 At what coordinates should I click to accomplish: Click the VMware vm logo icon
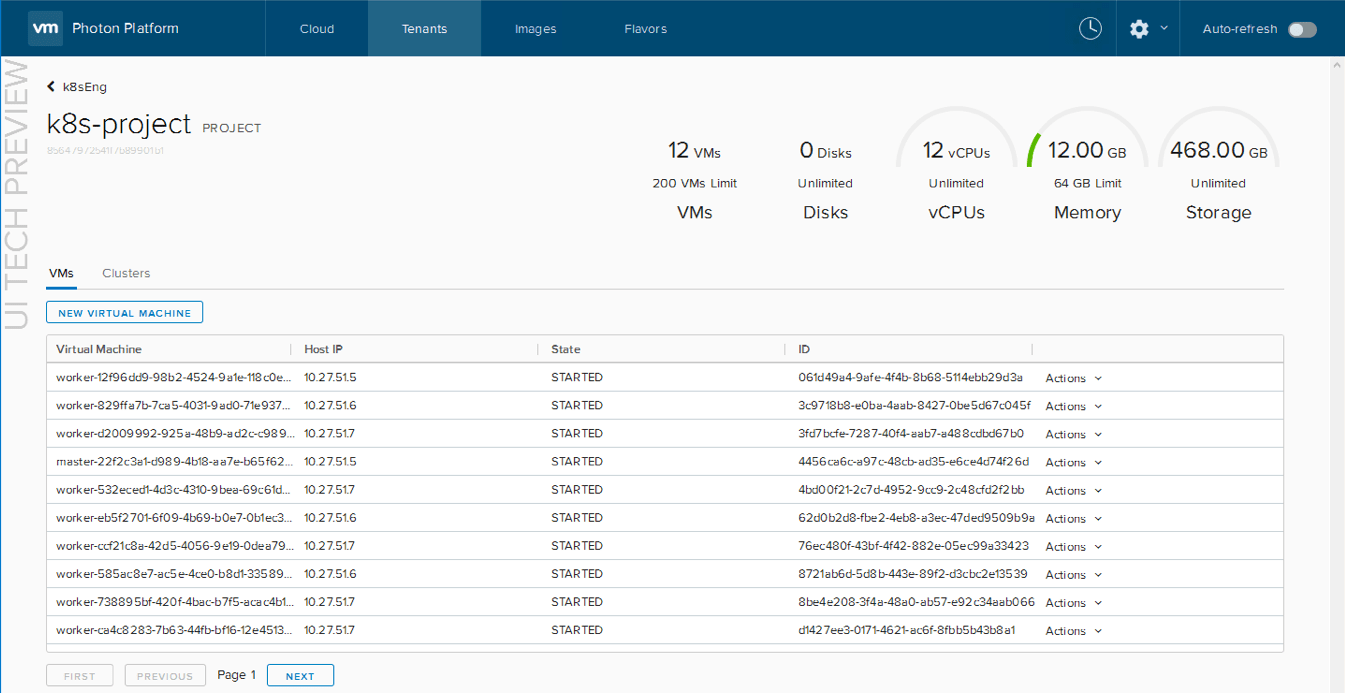(46, 28)
